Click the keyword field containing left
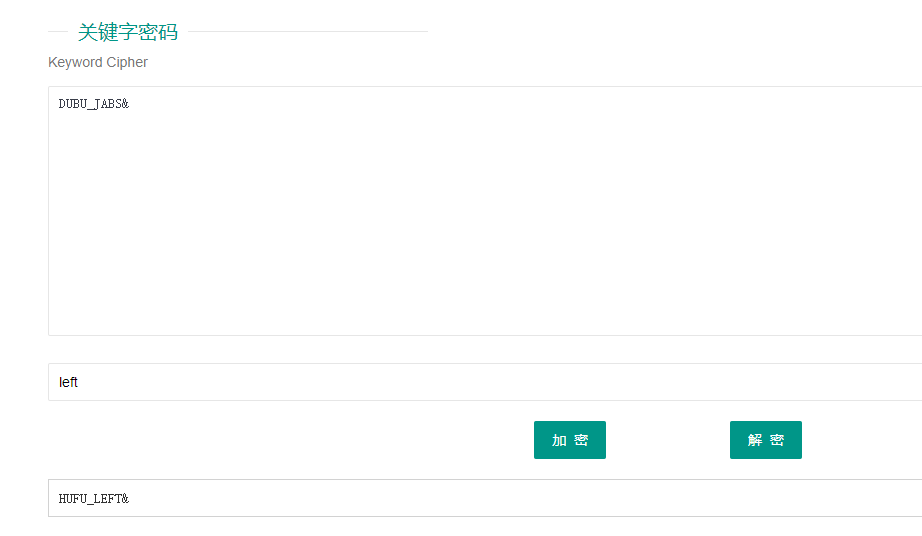Screen dimensions: 922x536 point(485,382)
